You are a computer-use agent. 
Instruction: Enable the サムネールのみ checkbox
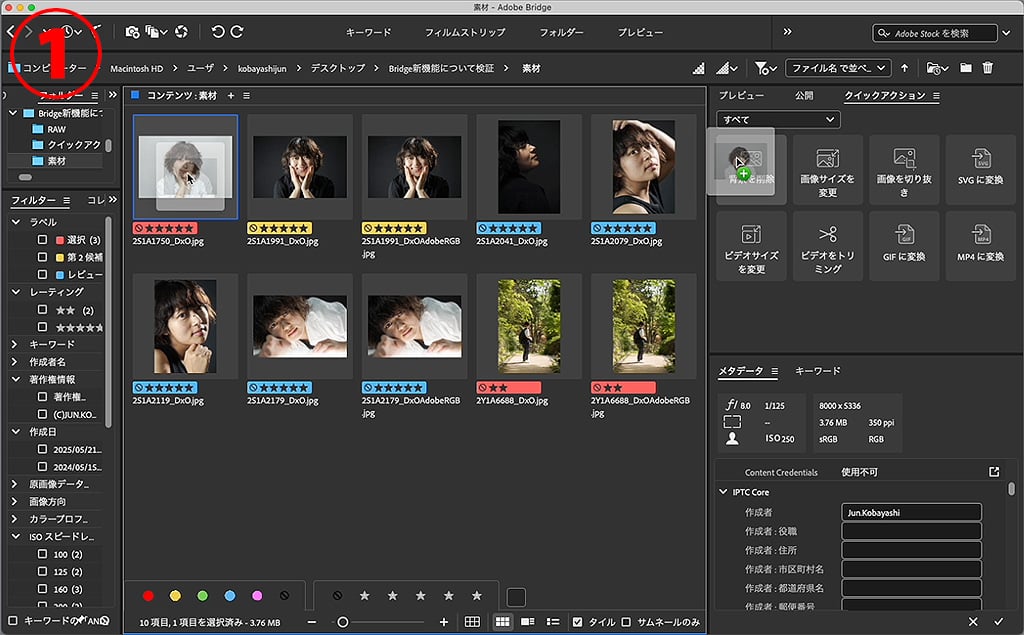[626, 622]
